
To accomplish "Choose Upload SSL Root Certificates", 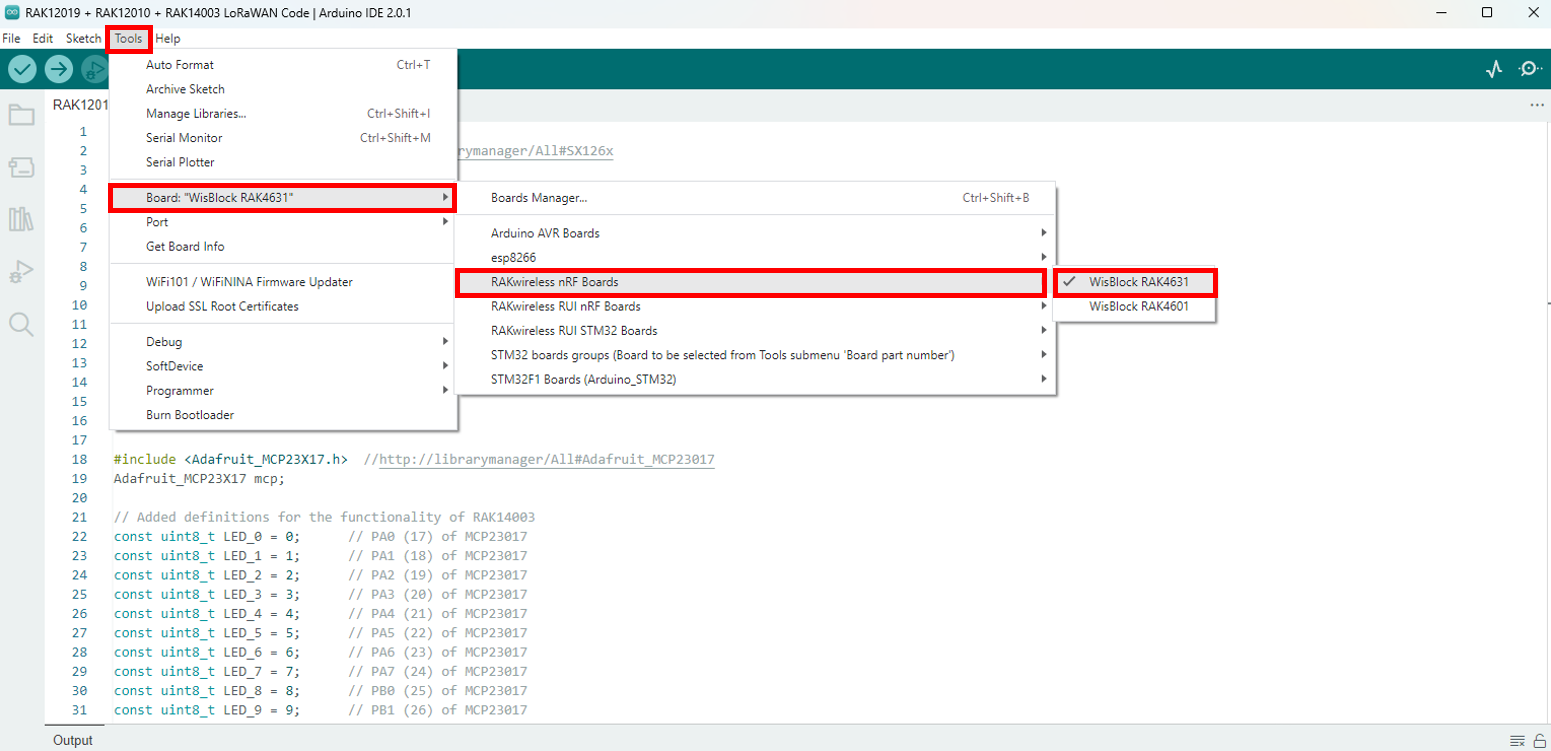I will [283, 306].
